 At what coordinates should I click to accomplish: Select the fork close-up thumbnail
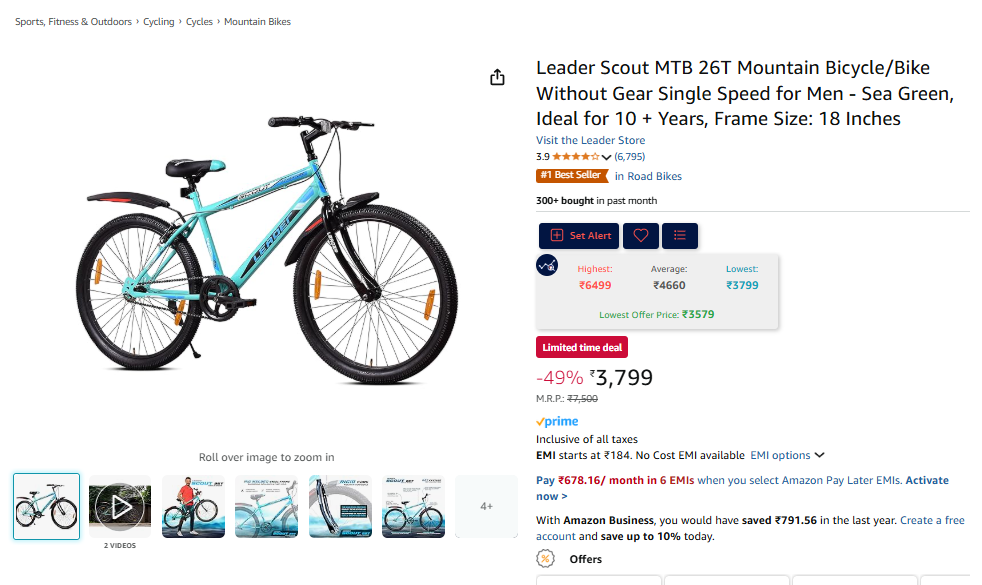click(x=340, y=507)
